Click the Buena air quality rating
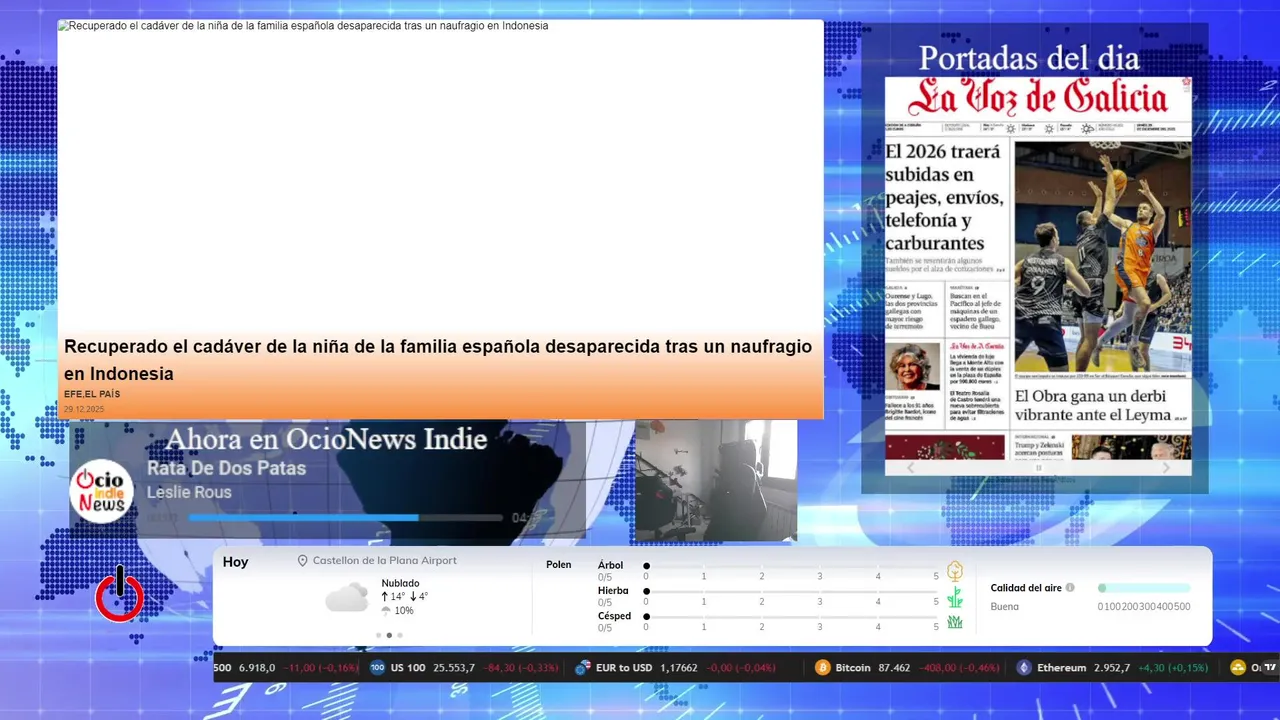This screenshot has height=720, width=1280. click(1005, 607)
